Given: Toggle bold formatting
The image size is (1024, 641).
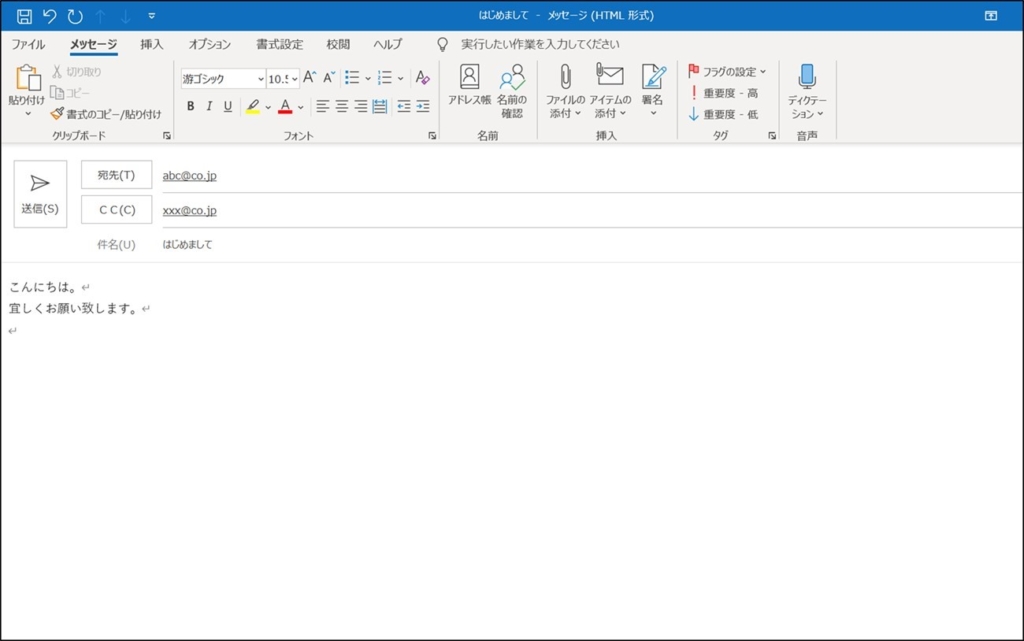Looking at the screenshot, I should tap(191, 106).
